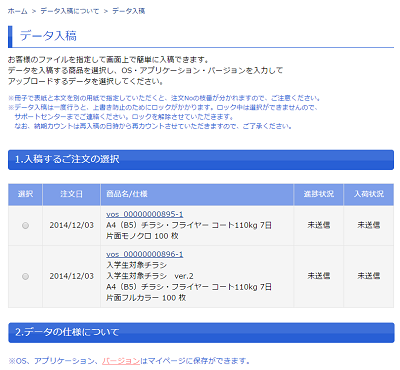Click 入学生対象チラシ ver.2 product text
The height and width of the screenshot is (370, 400).
pyautogui.click(x=150, y=276)
